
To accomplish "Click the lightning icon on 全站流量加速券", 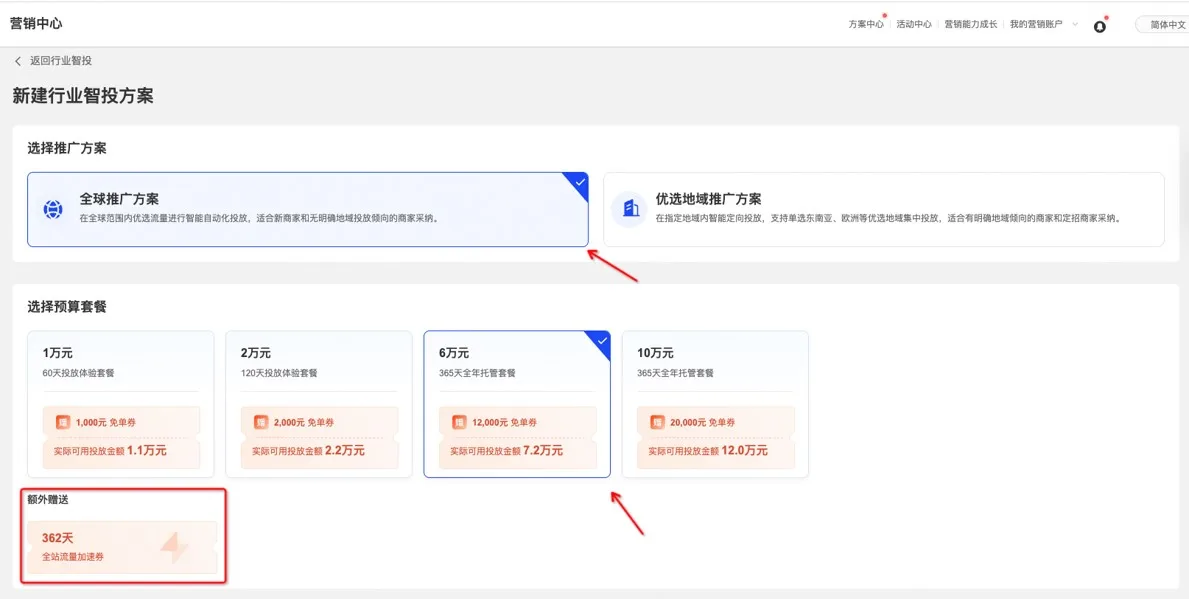I will (174, 547).
